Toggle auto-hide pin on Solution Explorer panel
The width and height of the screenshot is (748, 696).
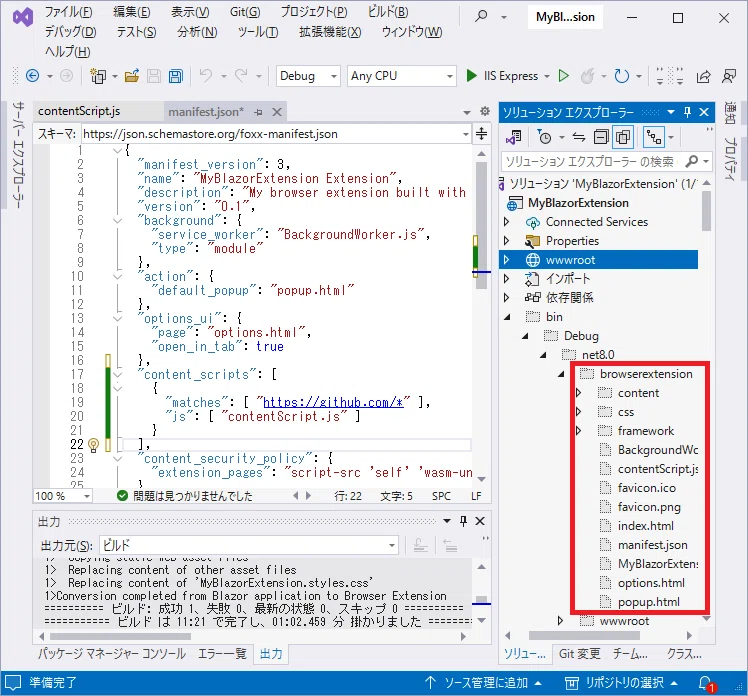[687, 112]
